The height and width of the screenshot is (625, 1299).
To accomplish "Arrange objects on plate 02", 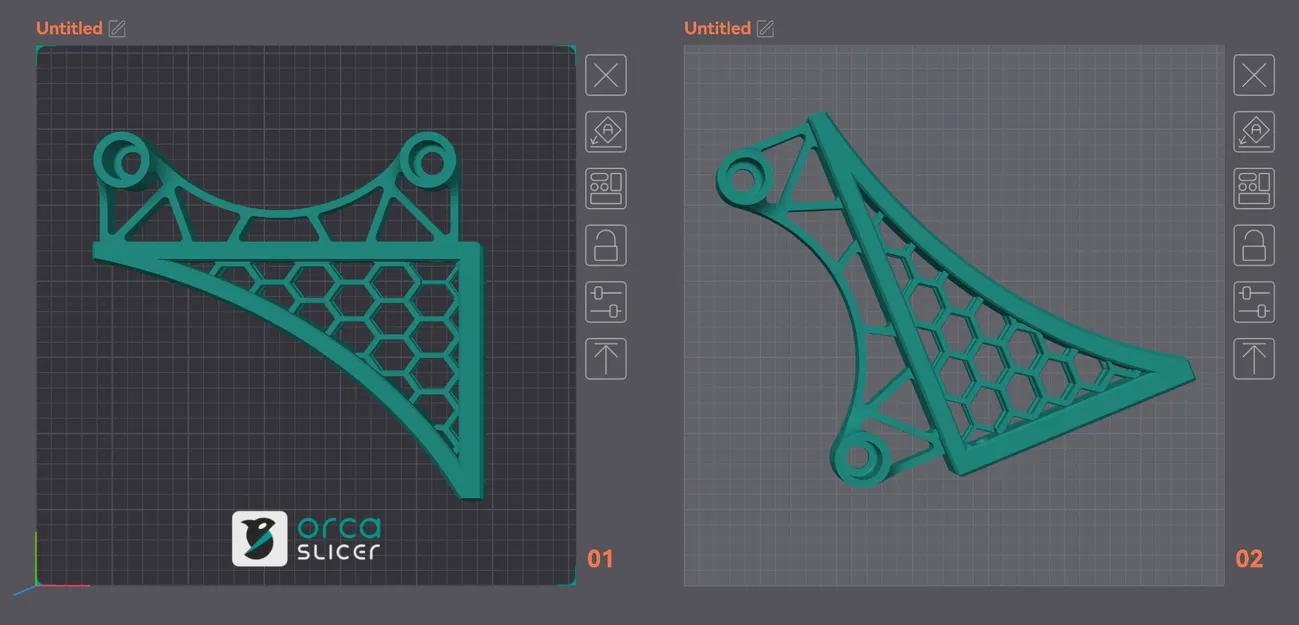I will point(1254,188).
